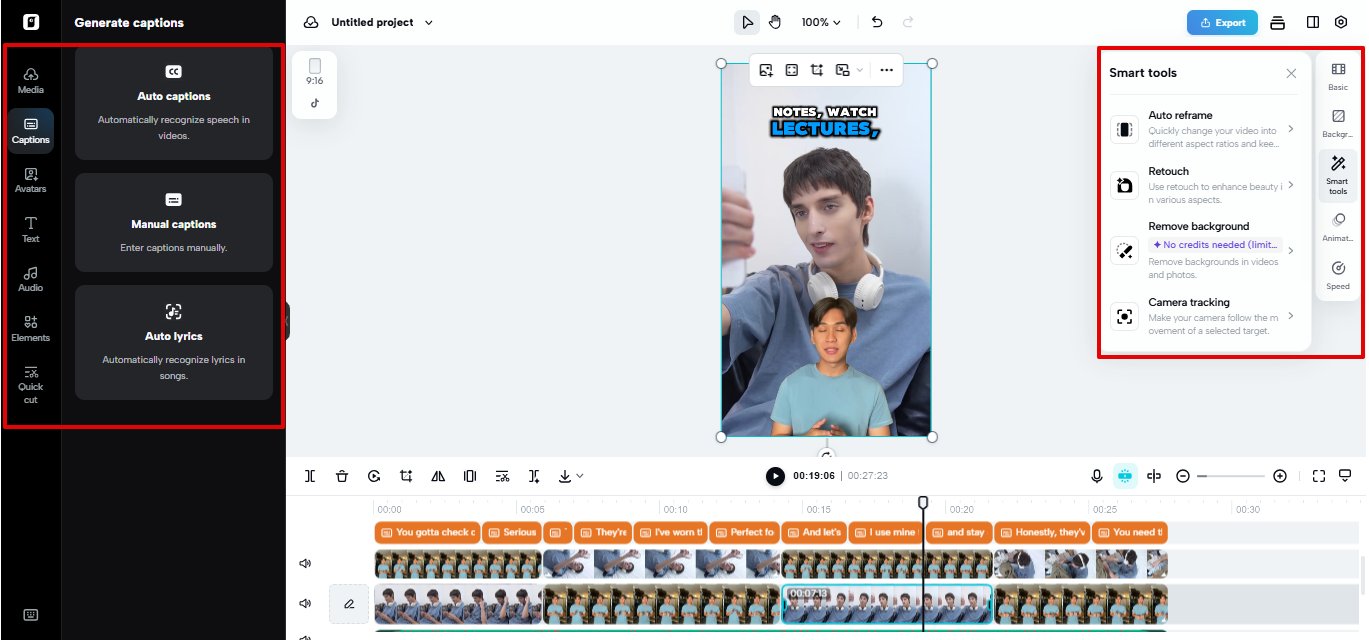This screenshot has height=640, width=1369.
Task: Toggle the hand tool next to the play cursor
Action: click(774, 21)
